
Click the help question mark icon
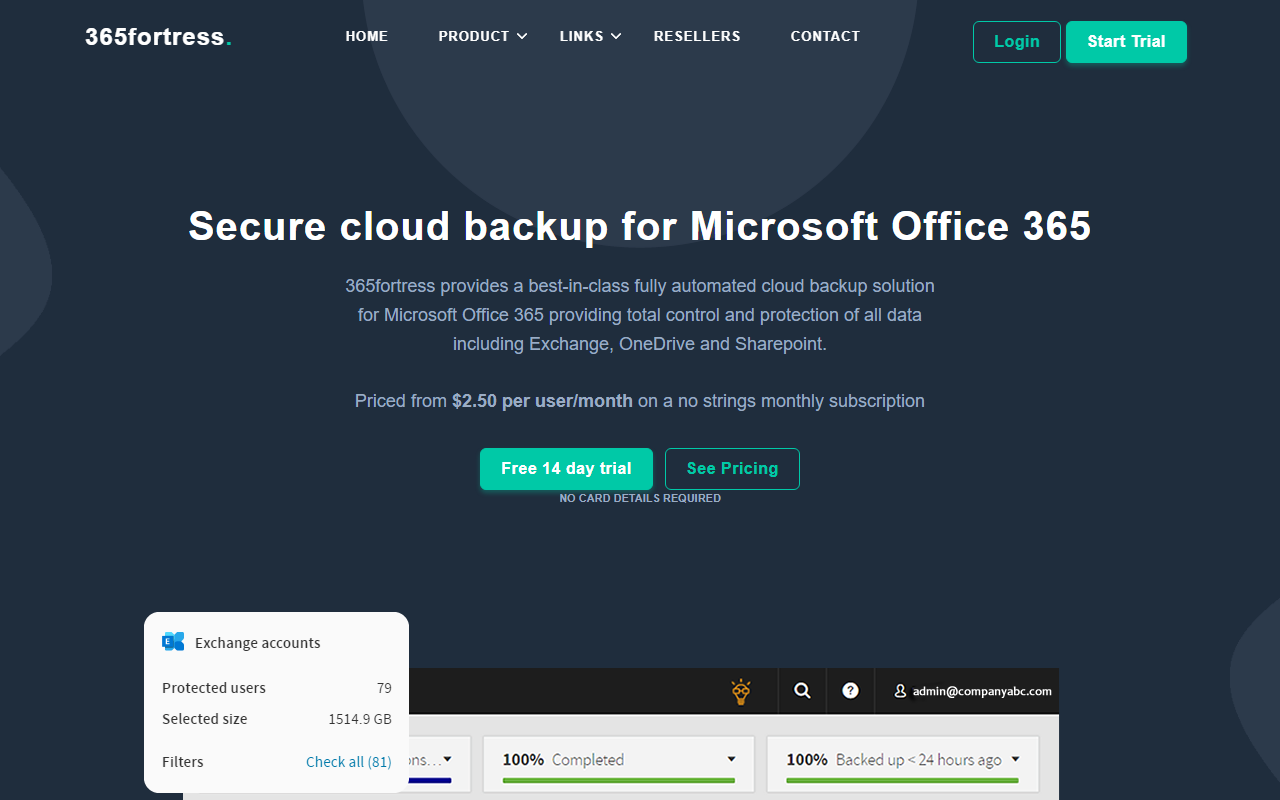(x=850, y=690)
